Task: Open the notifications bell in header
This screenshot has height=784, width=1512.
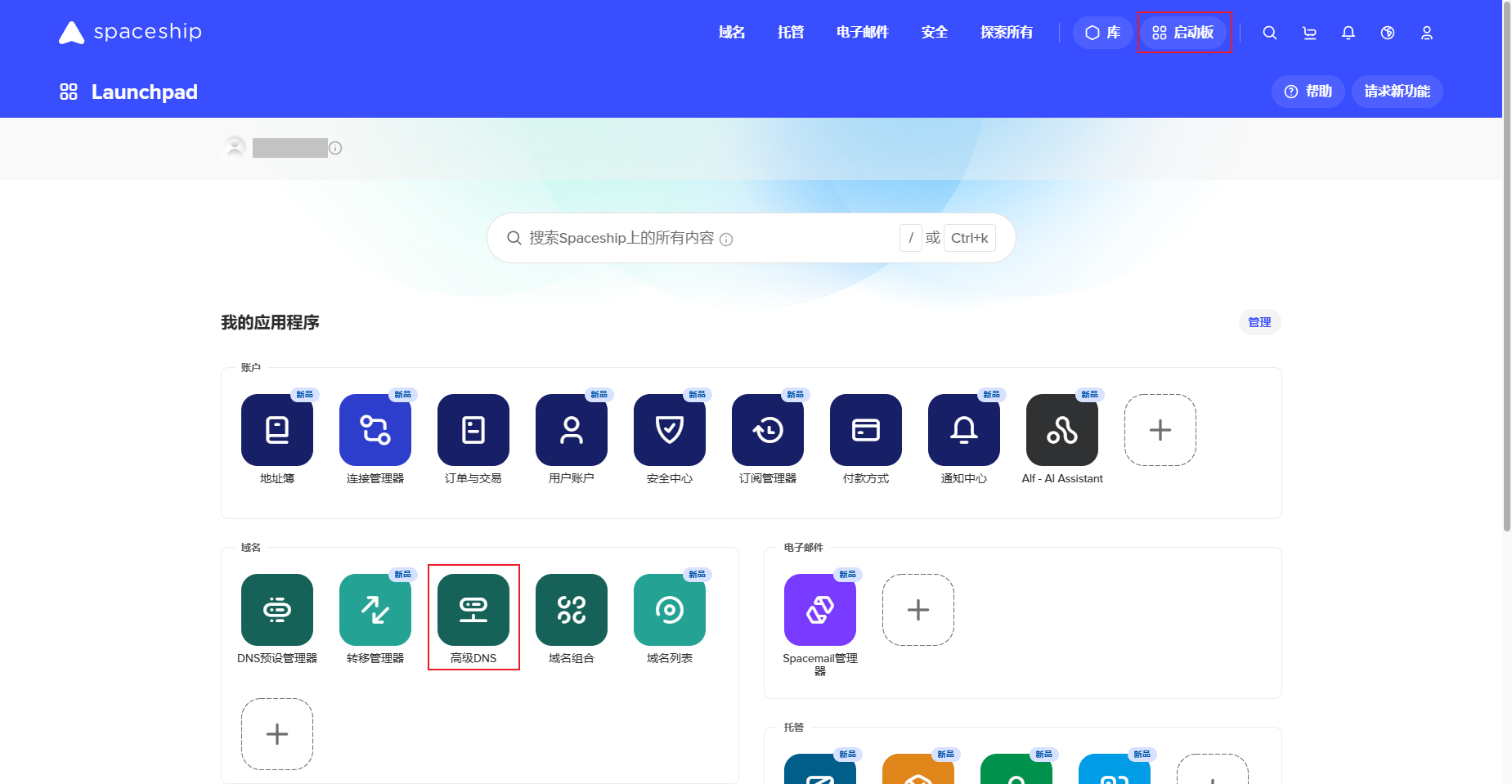Action: point(1348,33)
